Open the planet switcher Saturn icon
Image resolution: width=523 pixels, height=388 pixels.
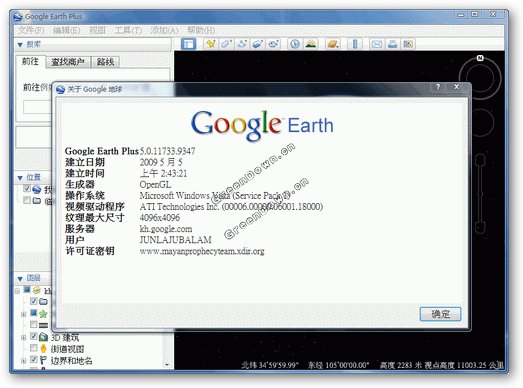(x=333, y=44)
